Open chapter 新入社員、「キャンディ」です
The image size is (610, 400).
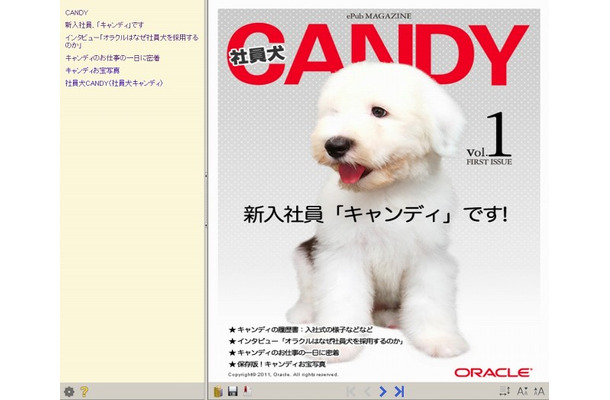pyautogui.click(x=104, y=25)
